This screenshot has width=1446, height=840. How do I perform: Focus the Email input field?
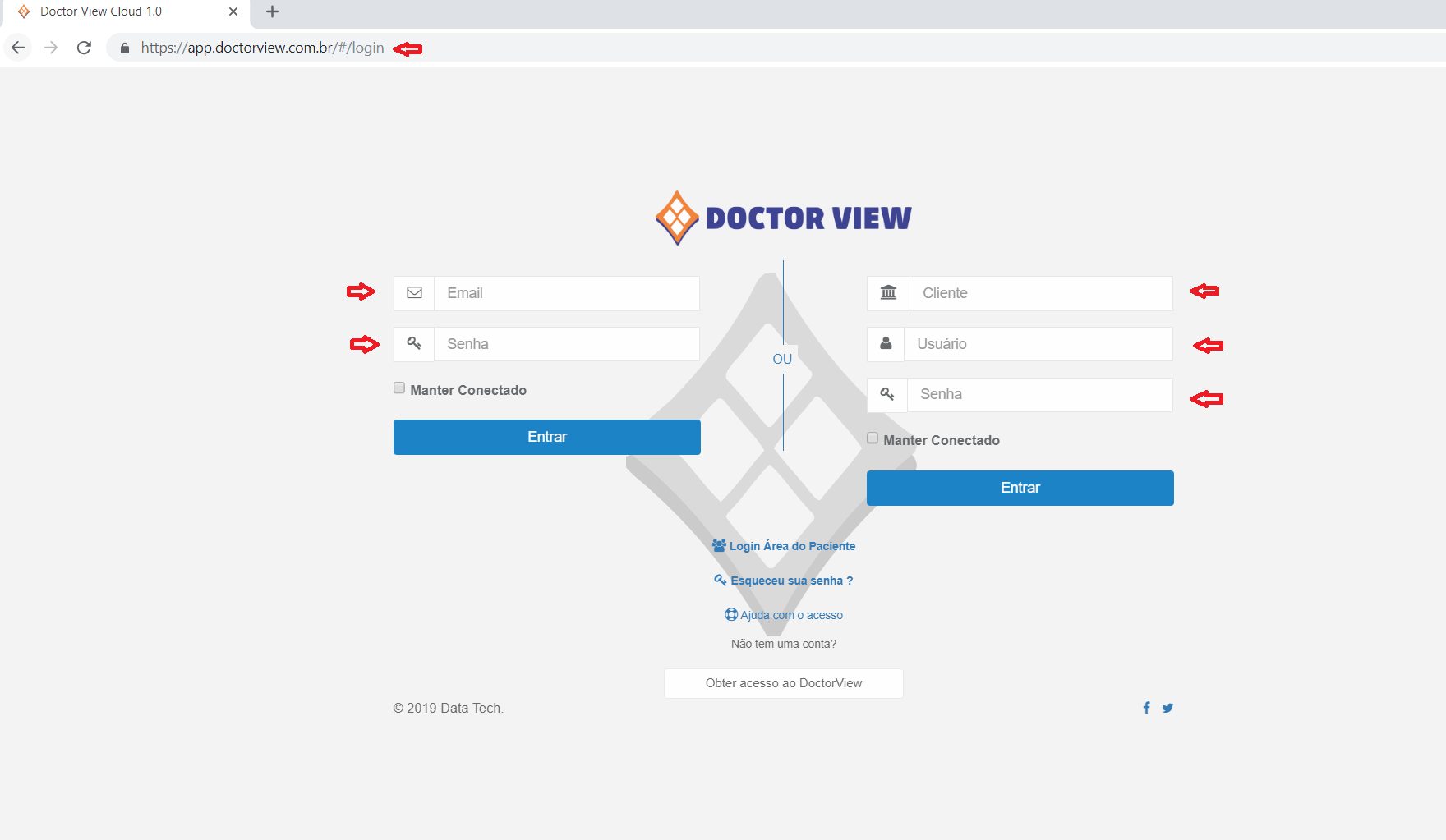click(567, 293)
